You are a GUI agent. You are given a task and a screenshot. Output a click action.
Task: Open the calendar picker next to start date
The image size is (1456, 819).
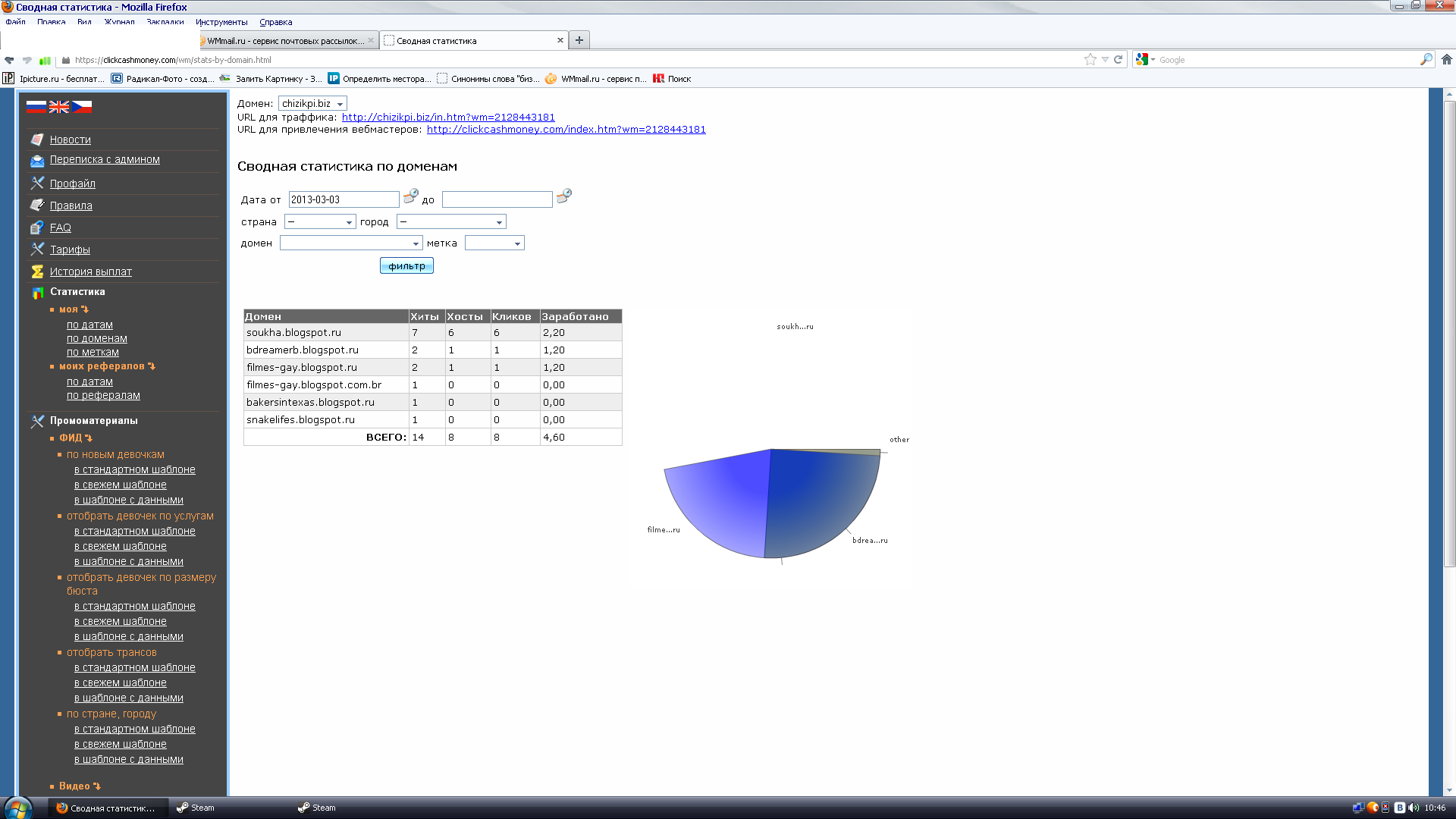(x=410, y=196)
